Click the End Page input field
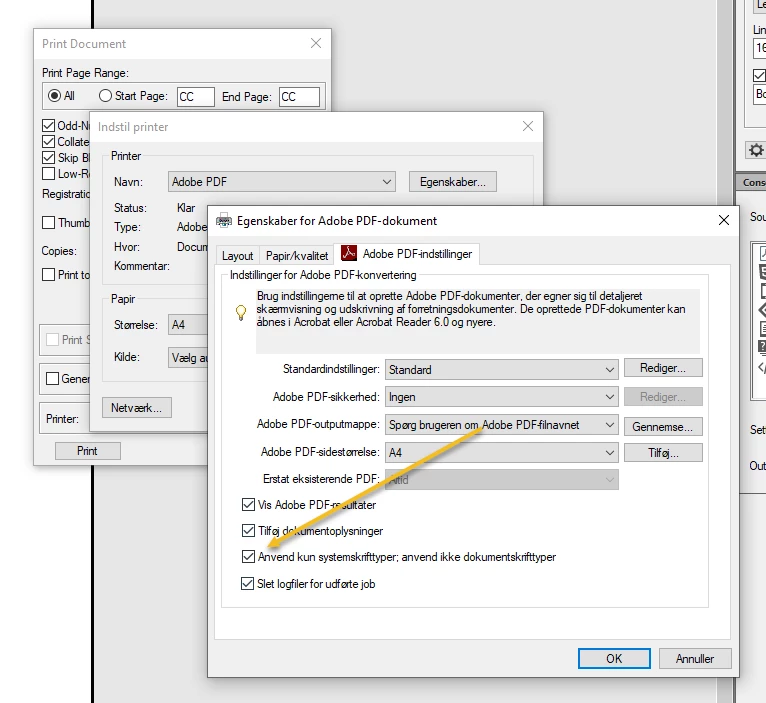 tap(299, 96)
